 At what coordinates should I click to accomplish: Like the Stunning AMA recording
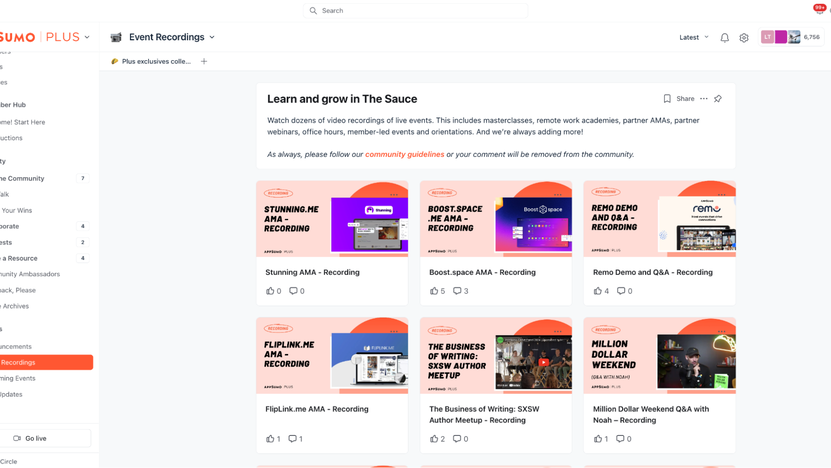click(x=270, y=291)
